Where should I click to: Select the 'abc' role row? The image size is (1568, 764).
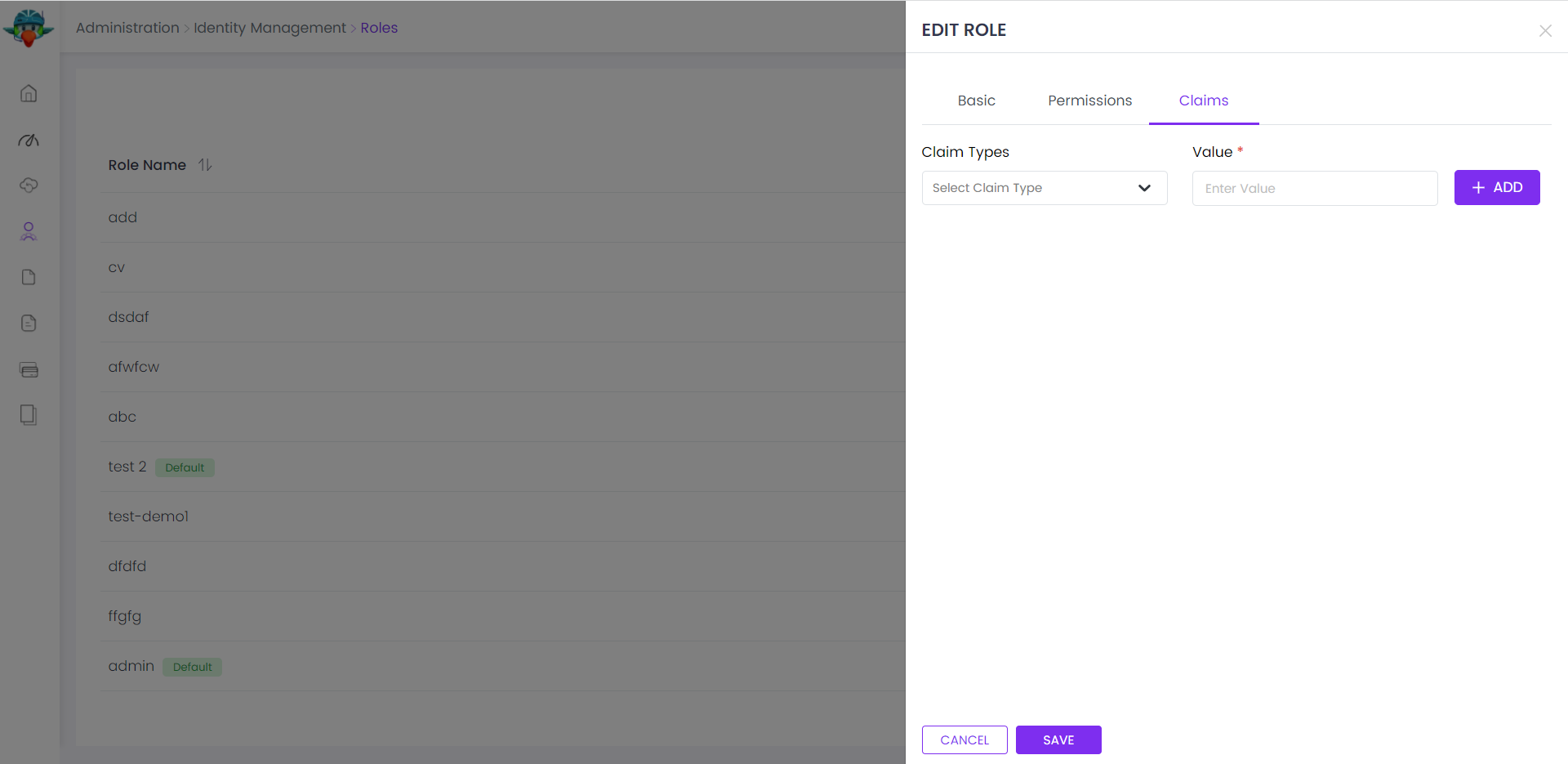point(502,417)
